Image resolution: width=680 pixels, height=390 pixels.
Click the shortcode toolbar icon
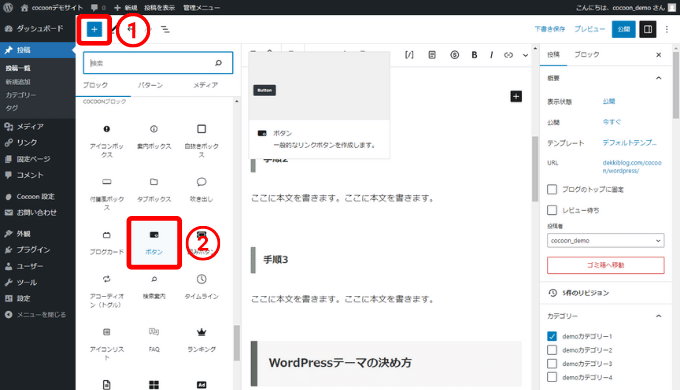[409, 55]
